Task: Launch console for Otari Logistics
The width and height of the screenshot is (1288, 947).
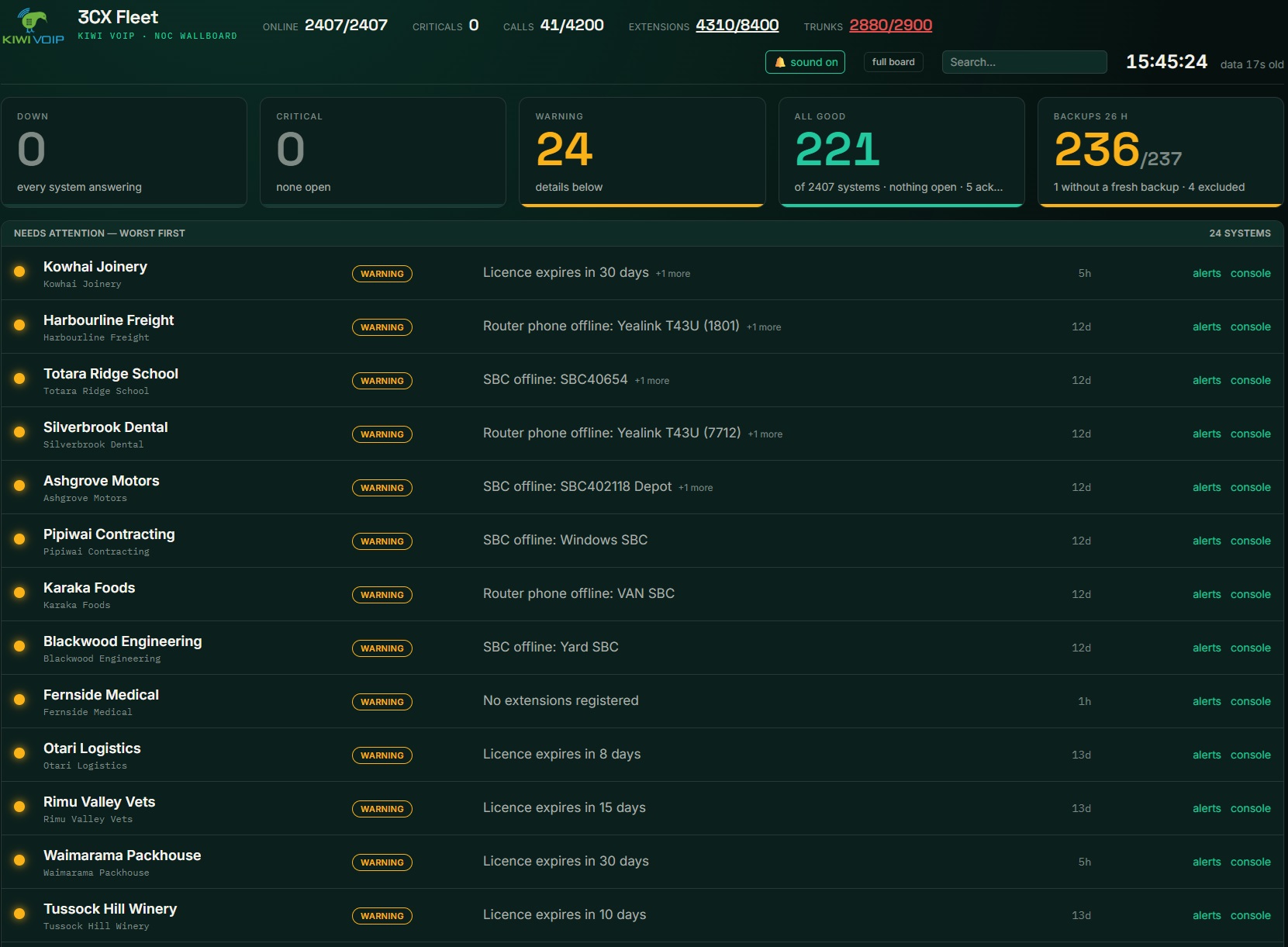Action: point(1251,755)
